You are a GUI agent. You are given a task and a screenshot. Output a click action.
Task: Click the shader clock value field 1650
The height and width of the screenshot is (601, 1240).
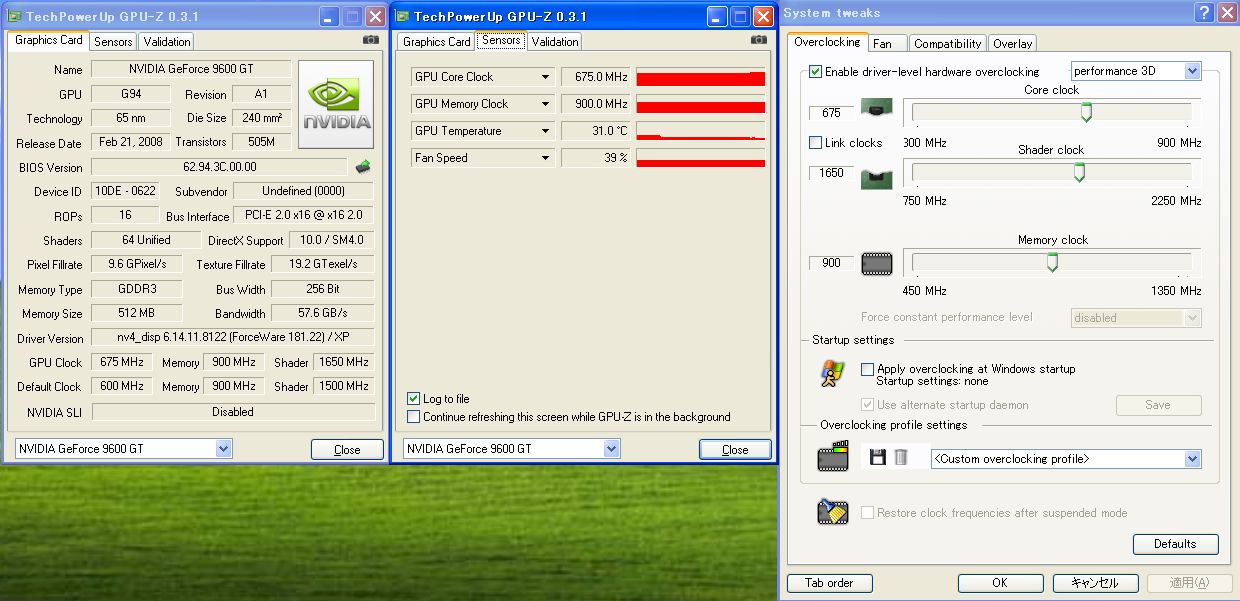click(x=831, y=173)
